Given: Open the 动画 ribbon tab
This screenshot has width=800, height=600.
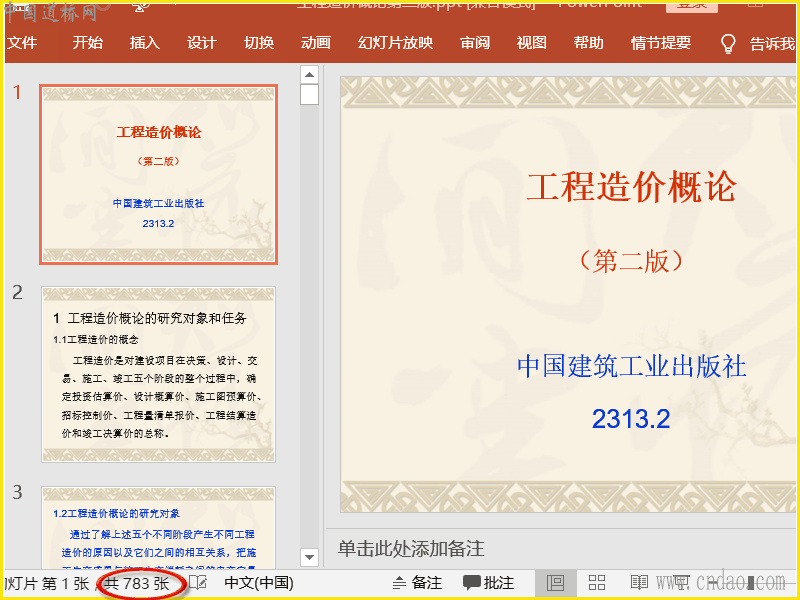Looking at the screenshot, I should pyautogui.click(x=316, y=43).
